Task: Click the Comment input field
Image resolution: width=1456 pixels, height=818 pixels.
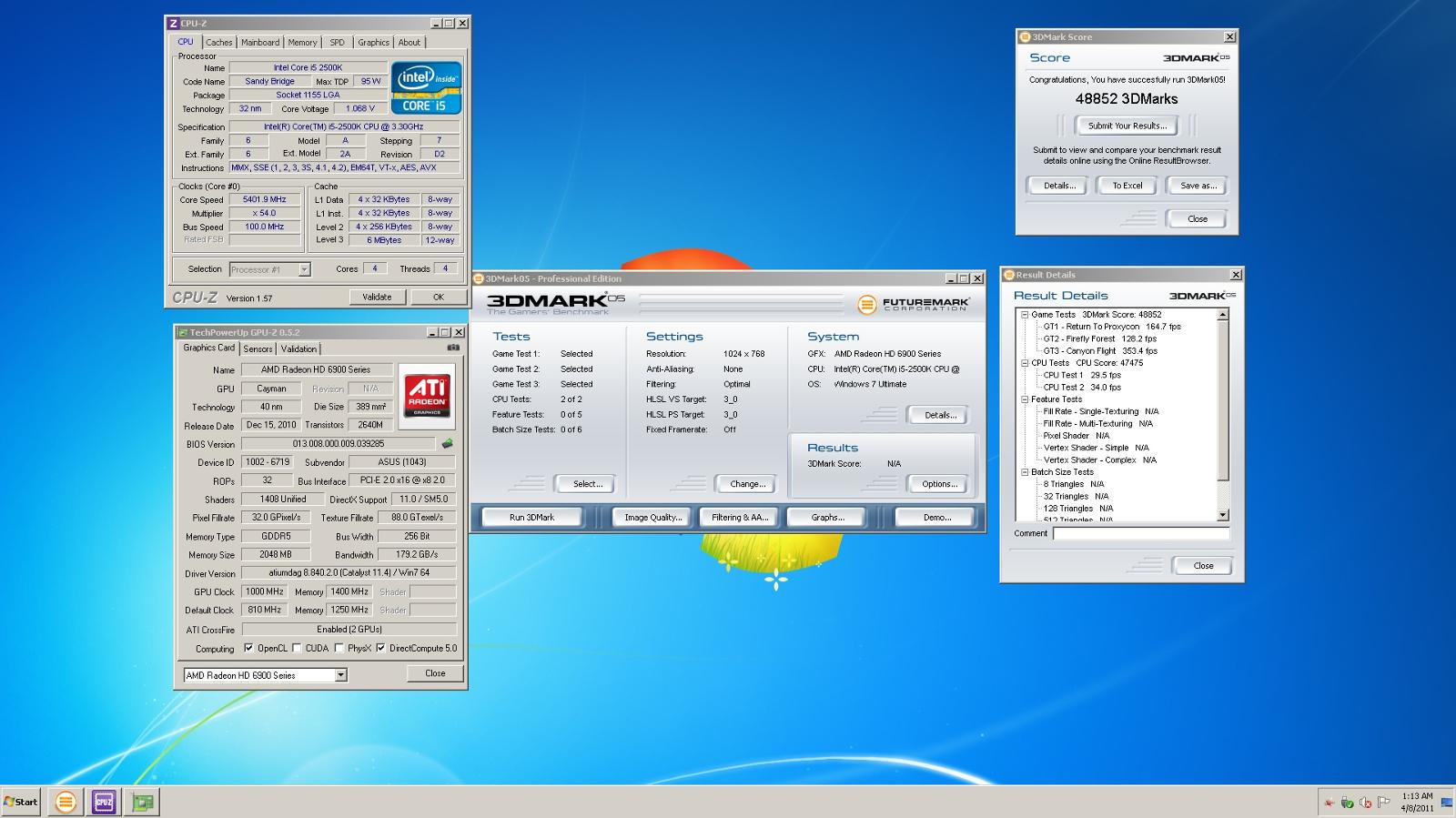Action: (1141, 533)
